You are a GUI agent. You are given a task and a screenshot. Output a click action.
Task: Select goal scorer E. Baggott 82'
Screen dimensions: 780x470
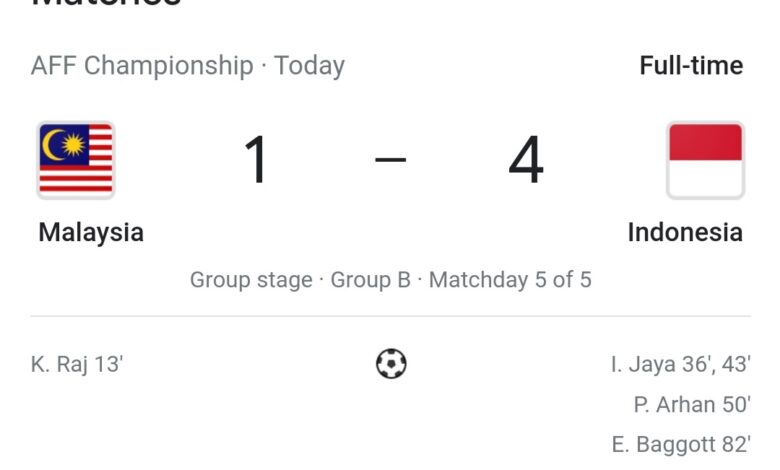pyautogui.click(x=681, y=444)
